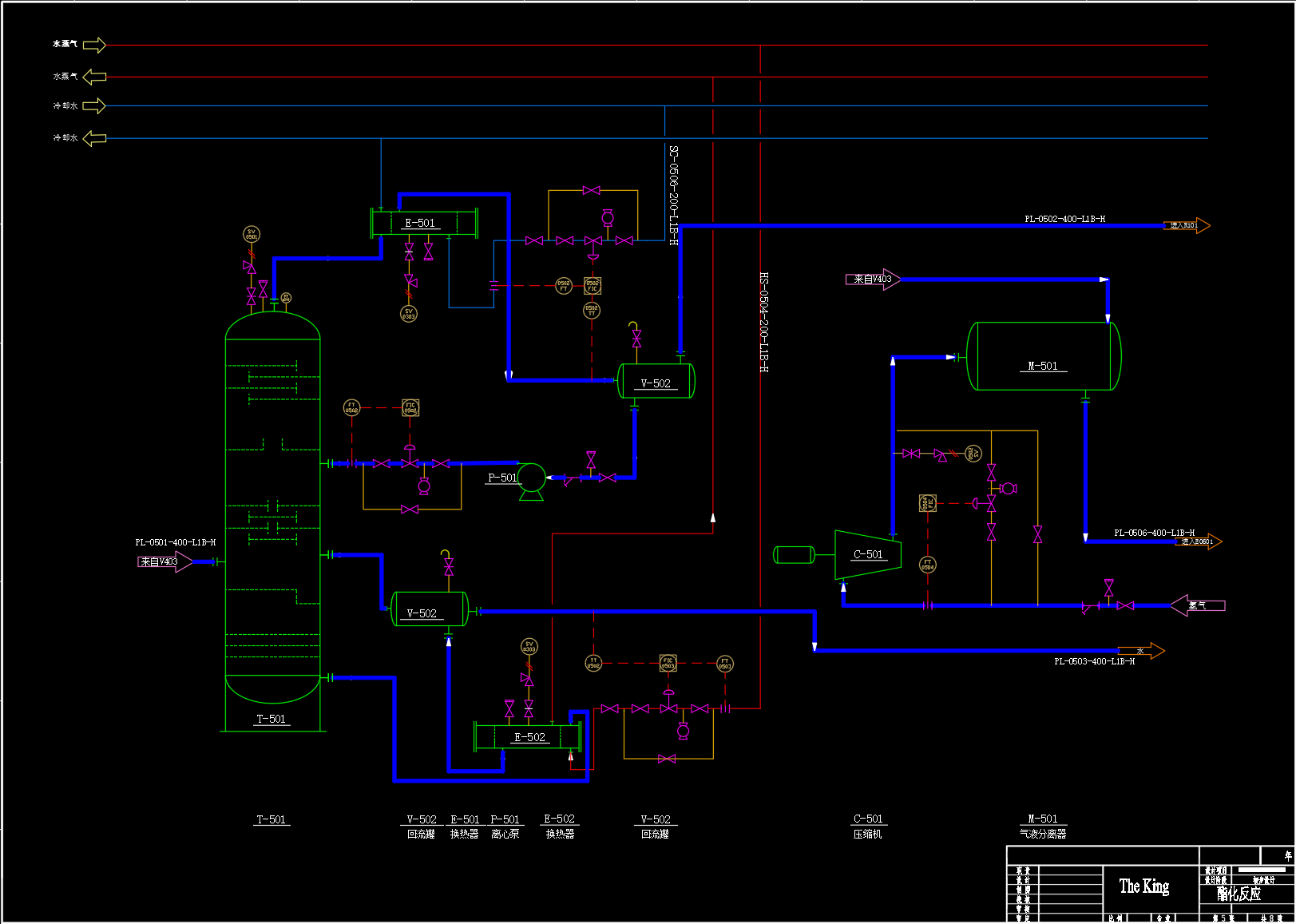Click pipe label PL-0503-400-L1B-H
The image size is (1296, 924).
[x=1094, y=662]
